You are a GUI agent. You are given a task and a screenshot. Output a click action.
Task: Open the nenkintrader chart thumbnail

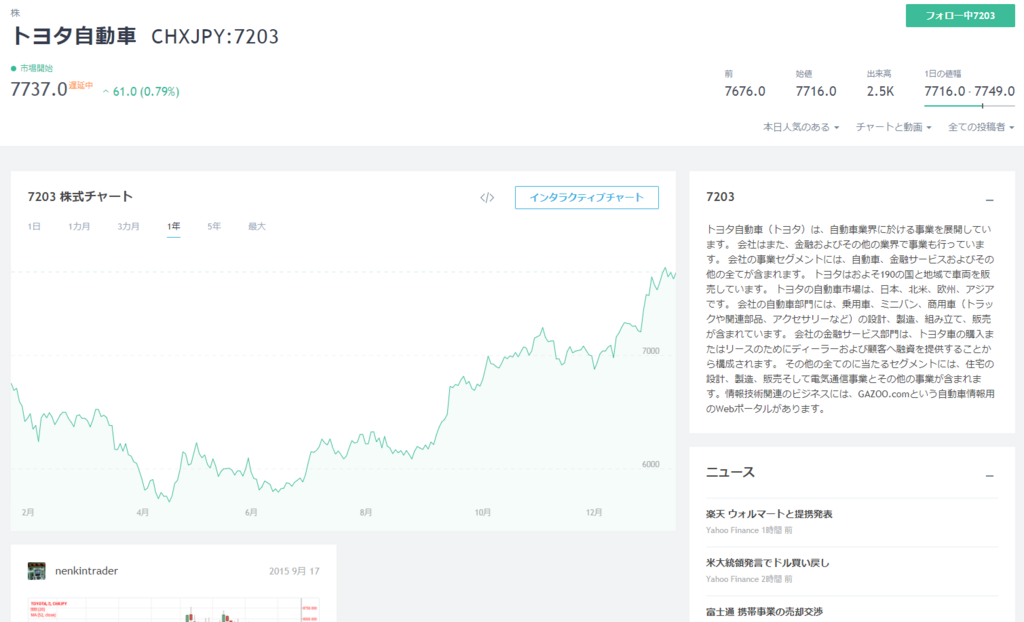173,609
